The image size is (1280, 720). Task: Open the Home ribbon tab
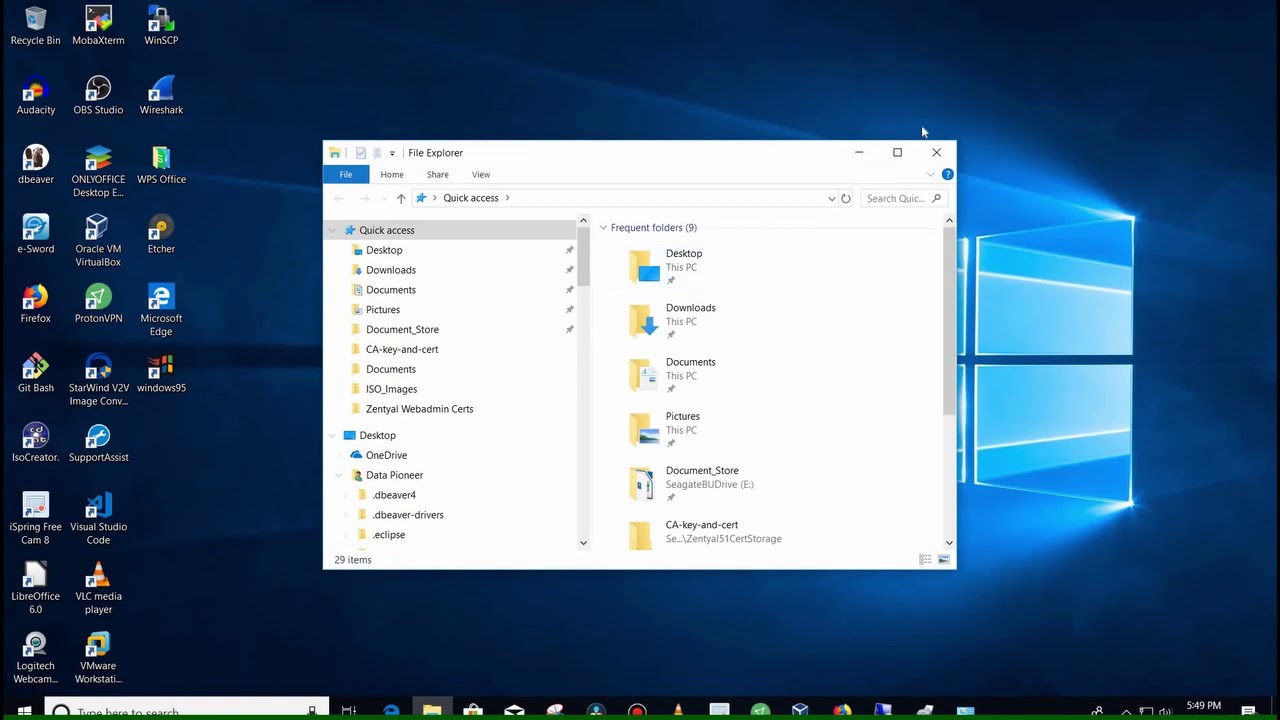pos(392,174)
